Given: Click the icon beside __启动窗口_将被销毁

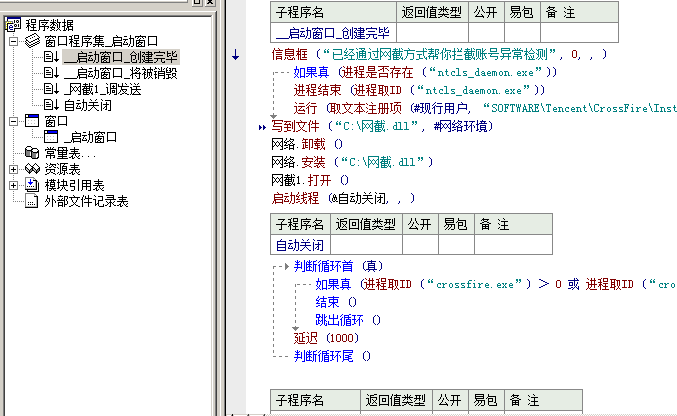Looking at the screenshot, I should 51,73.
